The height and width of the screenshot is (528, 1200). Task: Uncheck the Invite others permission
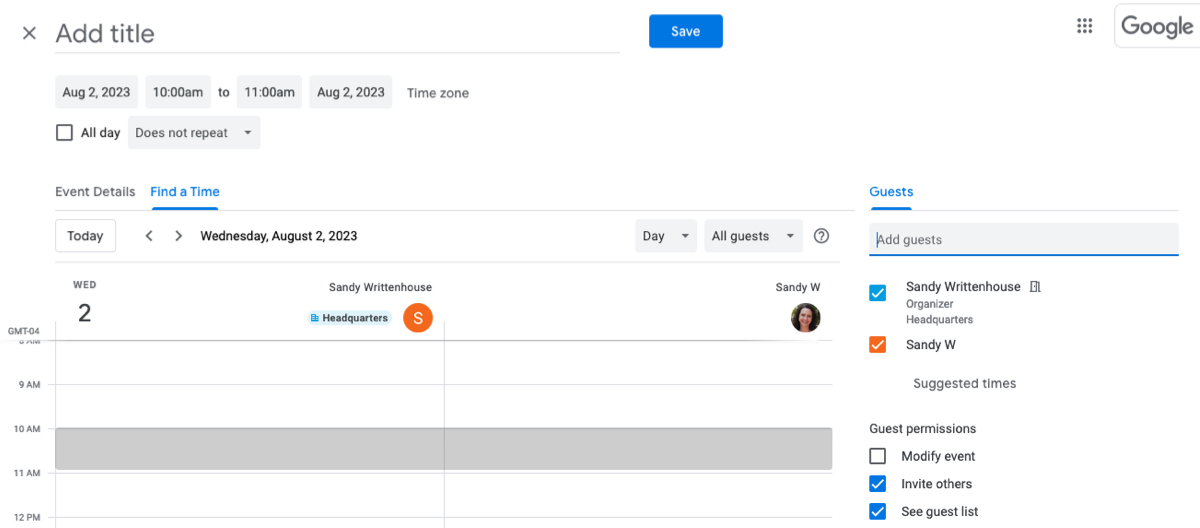[x=878, y=484]
